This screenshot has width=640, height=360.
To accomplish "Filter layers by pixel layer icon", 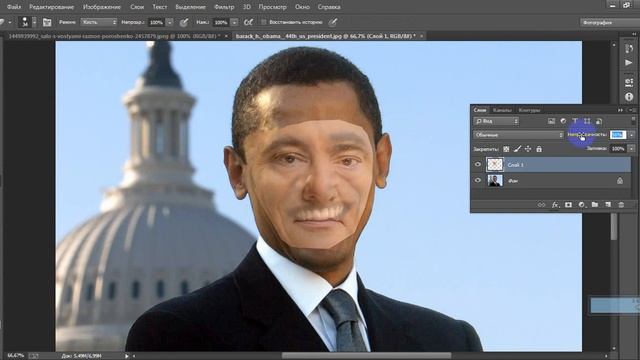I will (551, 121).
